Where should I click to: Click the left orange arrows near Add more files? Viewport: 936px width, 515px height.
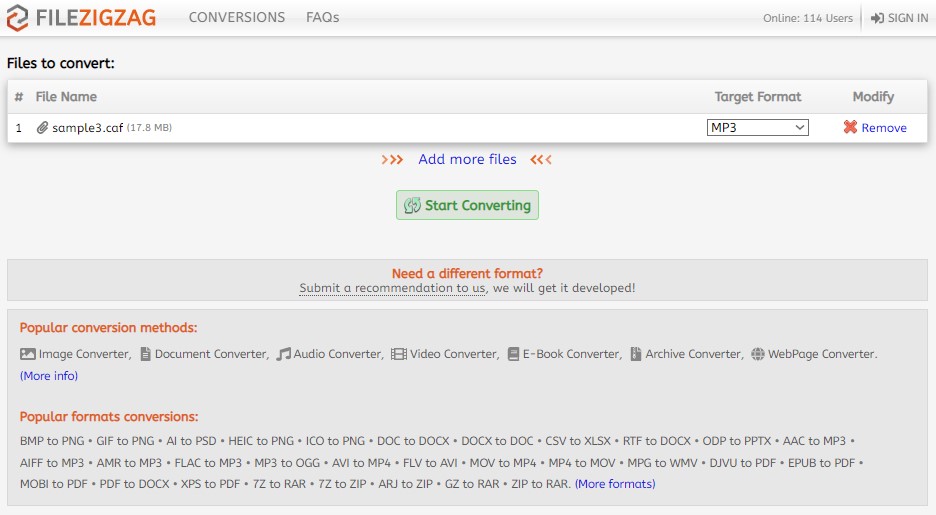392,160
